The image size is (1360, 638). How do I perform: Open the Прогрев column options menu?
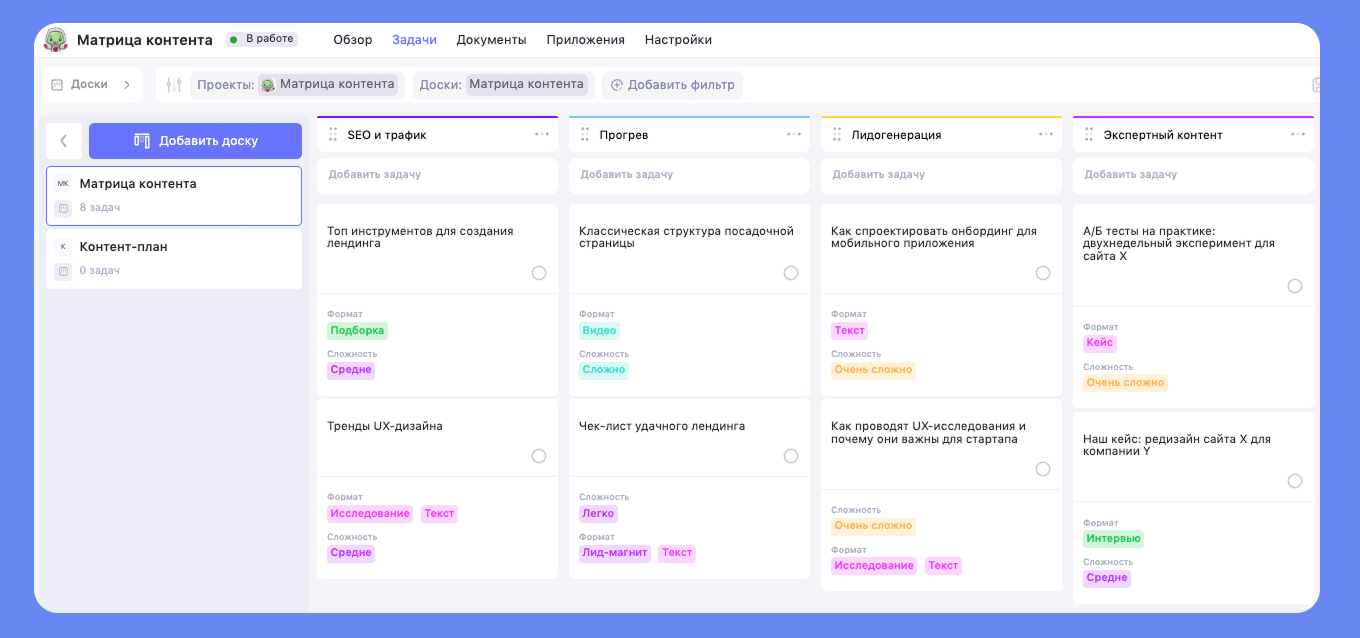794,134
